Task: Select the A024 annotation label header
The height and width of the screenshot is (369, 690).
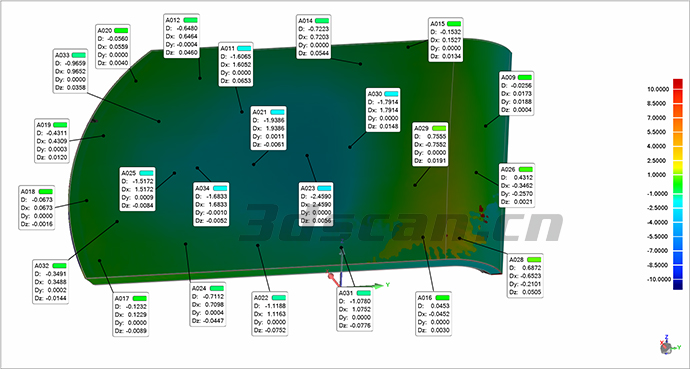Action: (208, 289)
